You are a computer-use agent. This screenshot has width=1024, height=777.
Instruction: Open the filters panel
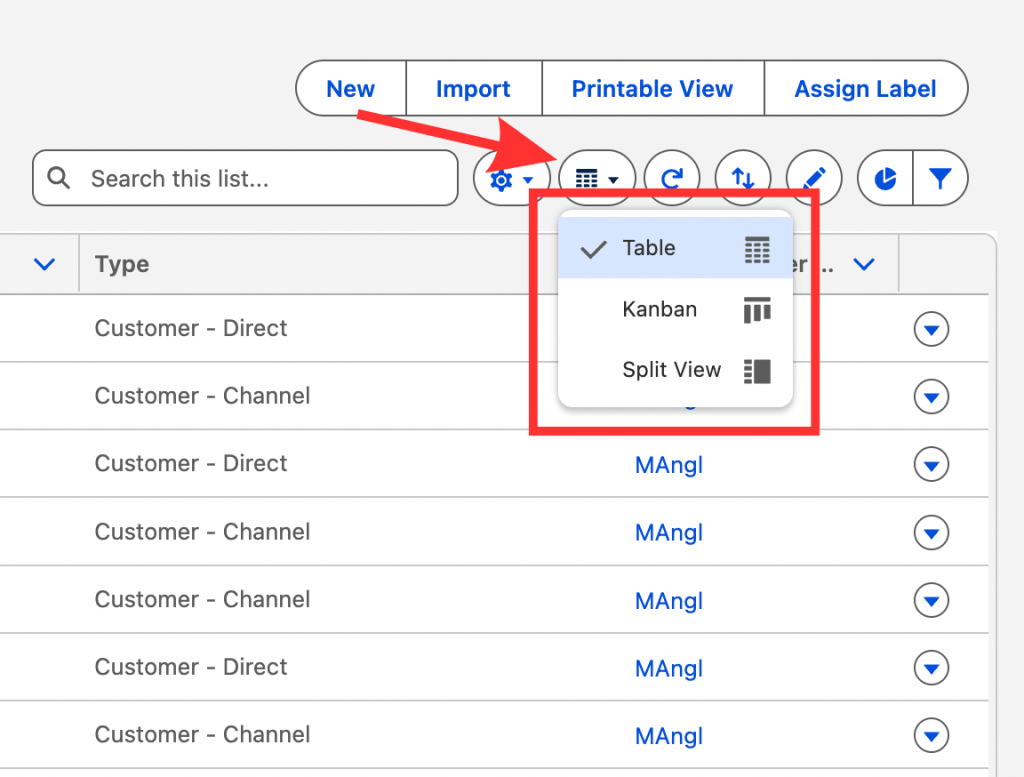pos(941,177)
